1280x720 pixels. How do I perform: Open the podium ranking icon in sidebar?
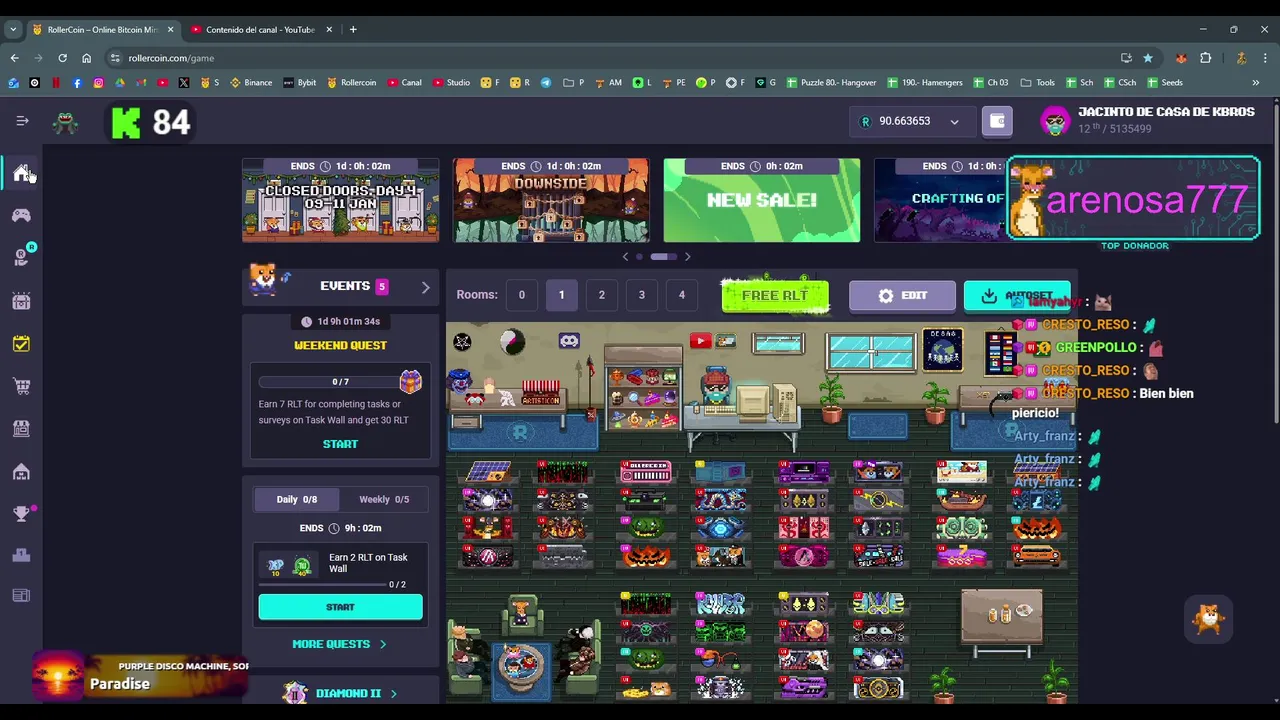pyautogui.click(x=21, y=555)
